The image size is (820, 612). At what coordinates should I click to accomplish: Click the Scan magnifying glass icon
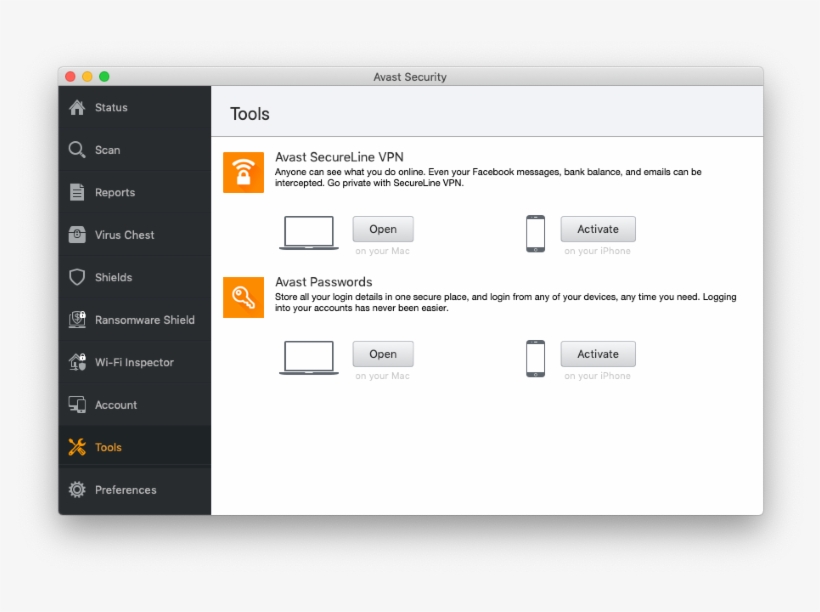click(77, 149)
